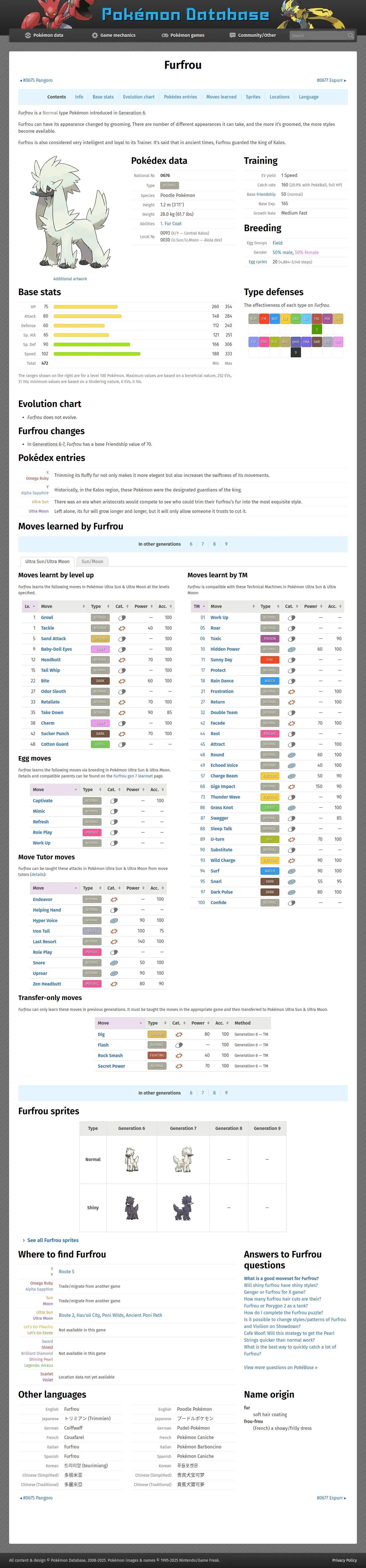Click the Additional artwork link
This screenshot has height=1568, width=366.
pyautogui.click(x=70, y=279)
